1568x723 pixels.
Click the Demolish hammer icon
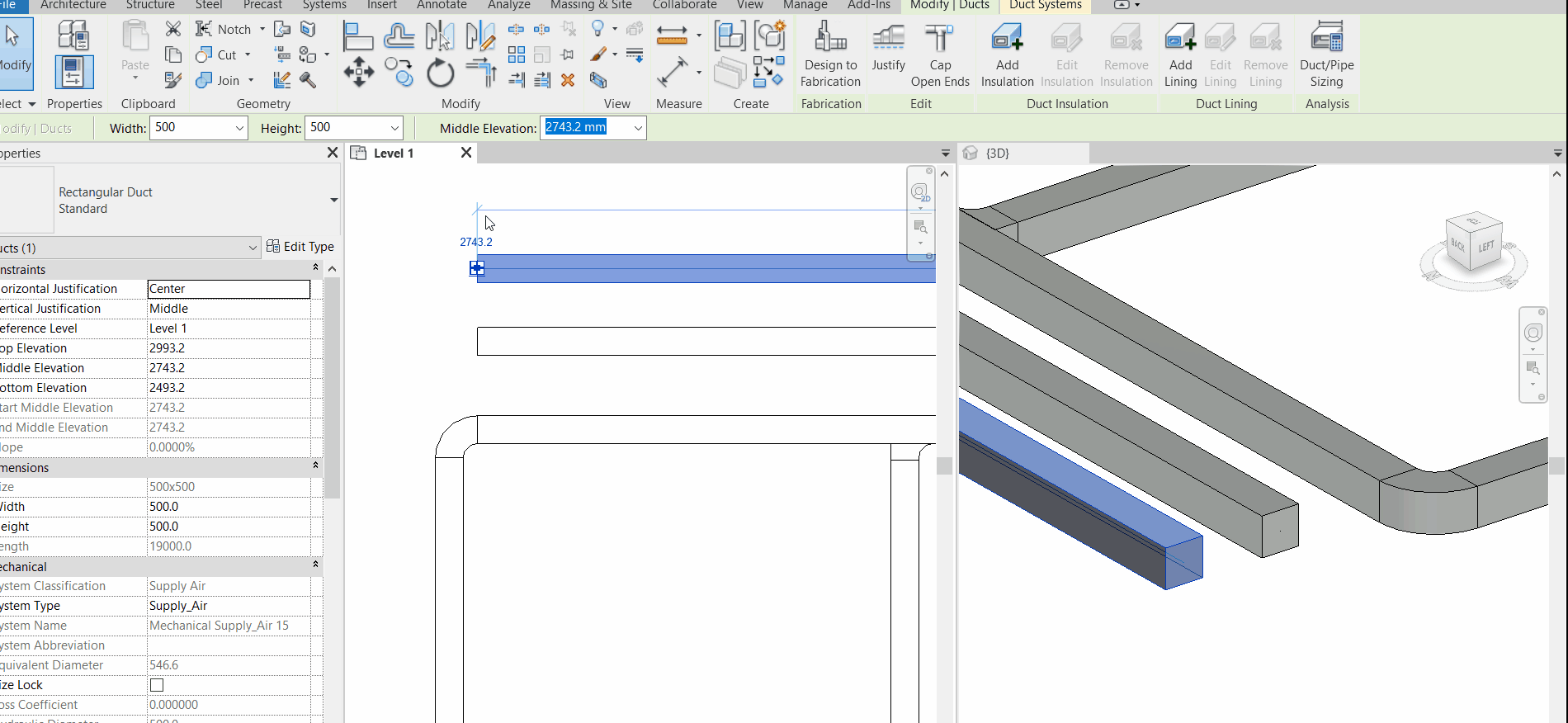click(308, 80)
